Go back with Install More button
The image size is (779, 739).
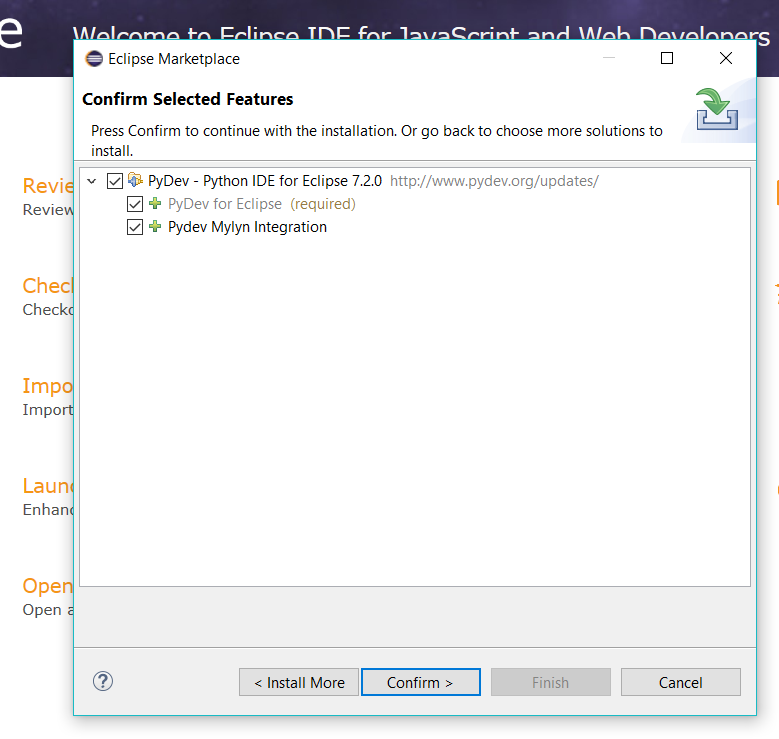click(x=299, y=682)
